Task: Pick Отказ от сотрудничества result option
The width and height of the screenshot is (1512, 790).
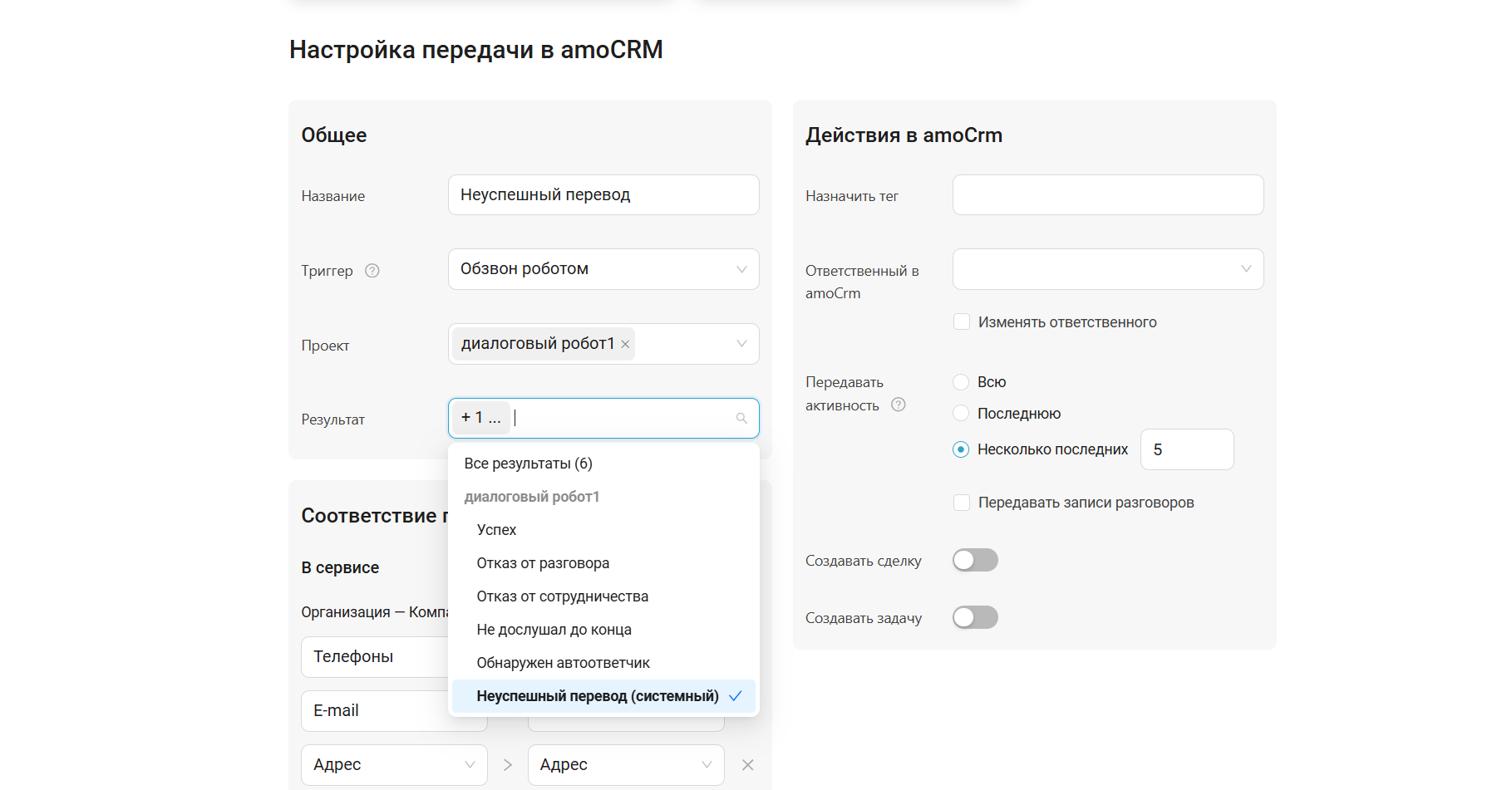Action: tap(562, 596)
